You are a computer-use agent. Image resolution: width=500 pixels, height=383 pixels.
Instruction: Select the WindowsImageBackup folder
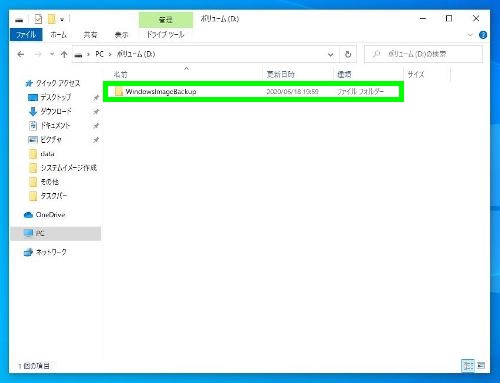click(x=253, y=91)
